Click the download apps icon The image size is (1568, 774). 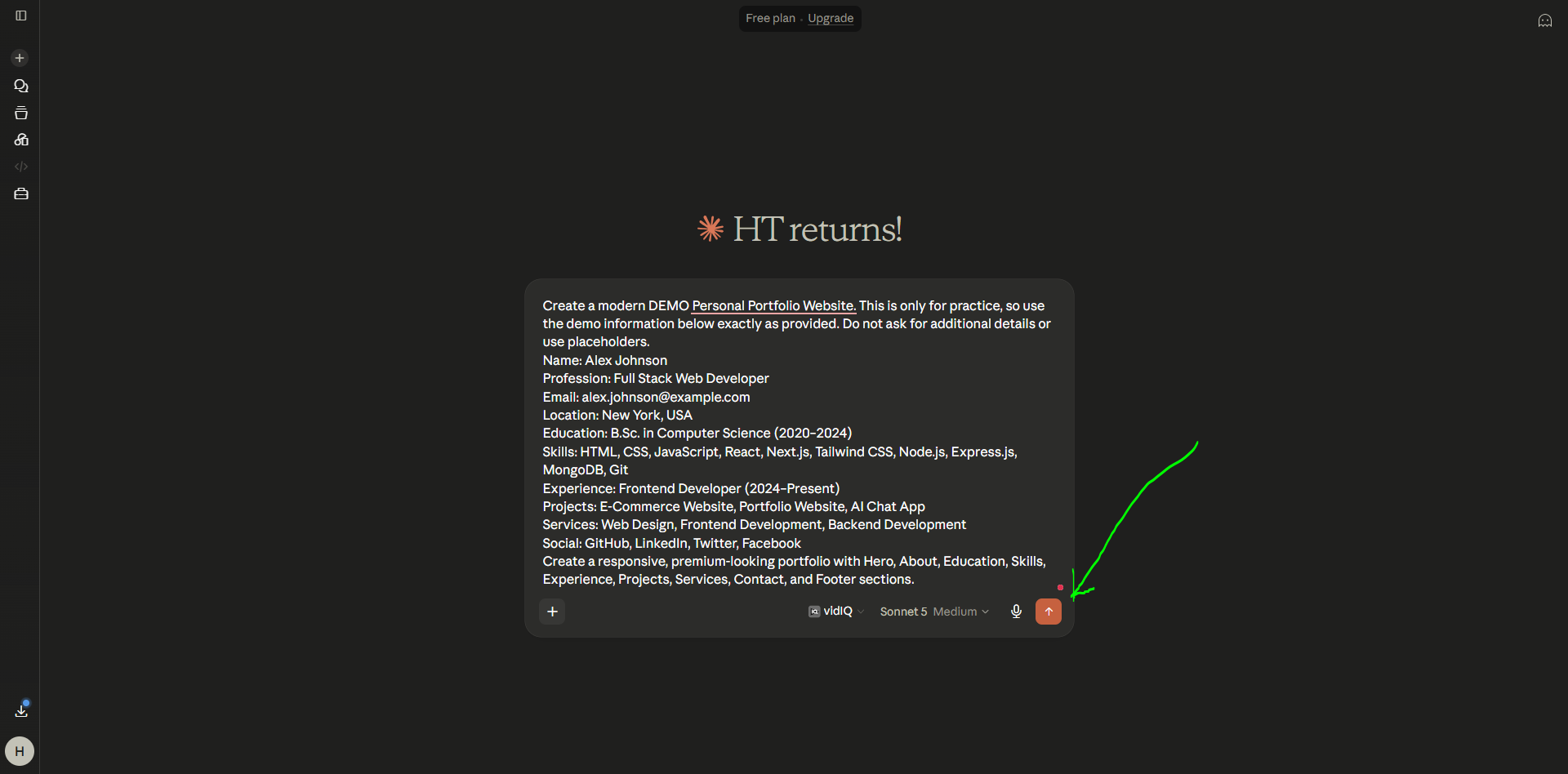point(21,710)
